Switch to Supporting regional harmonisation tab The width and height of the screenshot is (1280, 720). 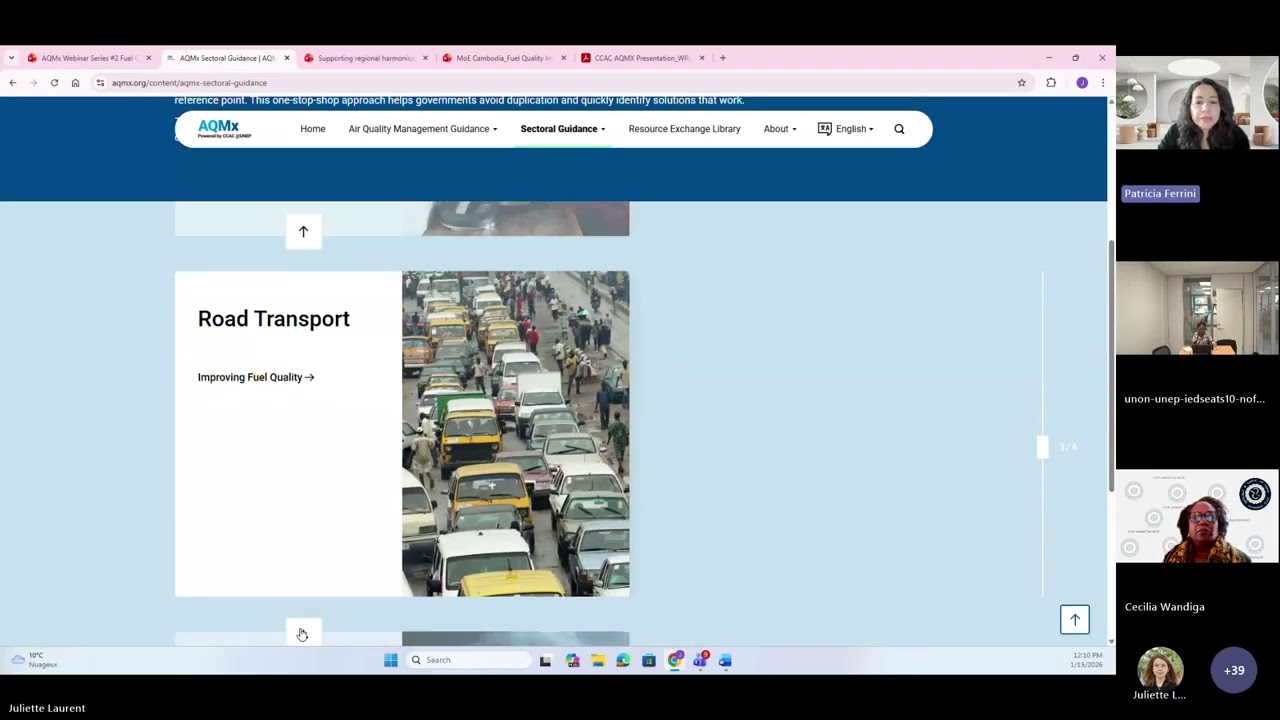[x=365, y=58]
